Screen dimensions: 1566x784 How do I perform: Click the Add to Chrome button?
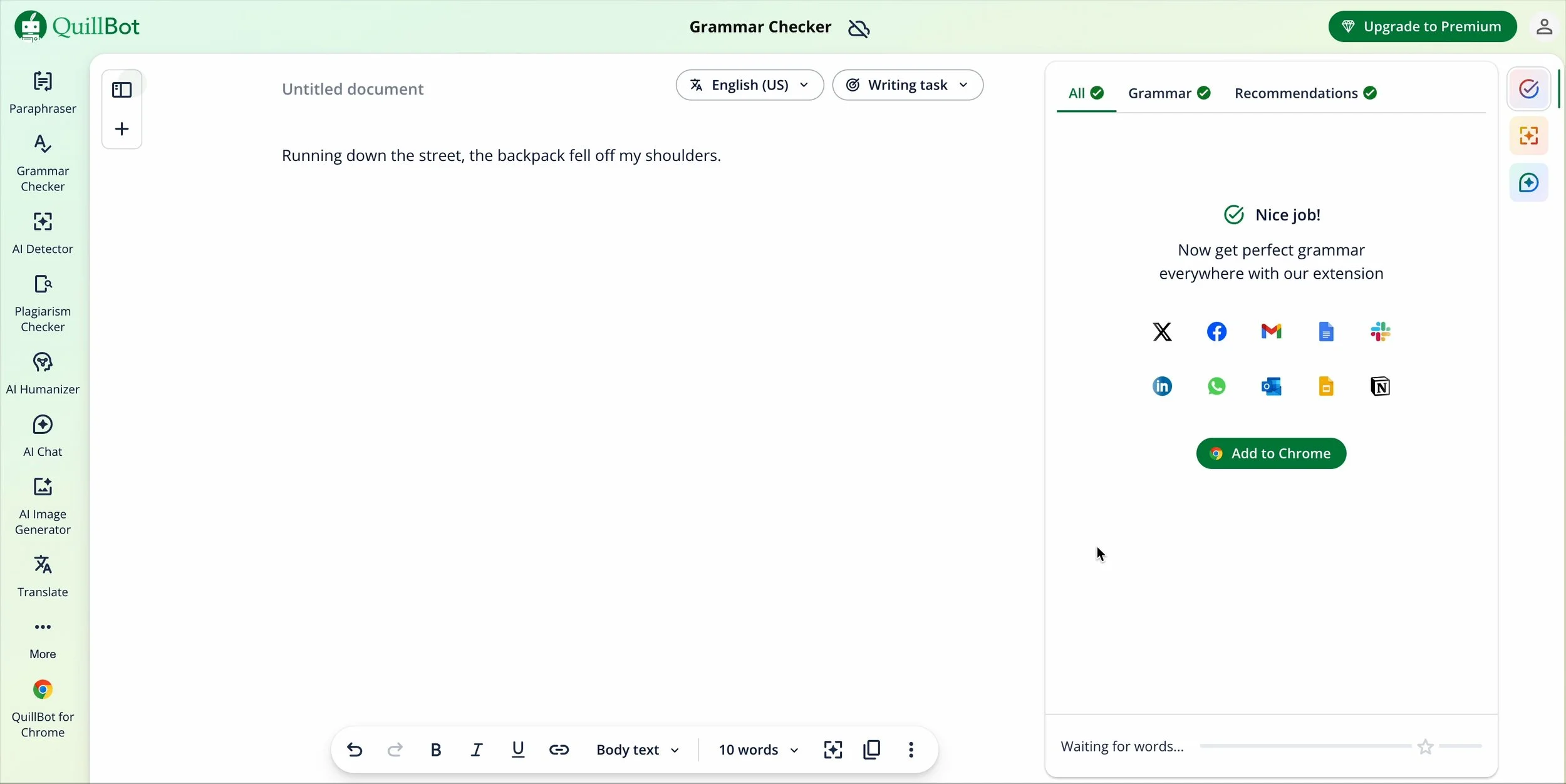(1271, 454)
